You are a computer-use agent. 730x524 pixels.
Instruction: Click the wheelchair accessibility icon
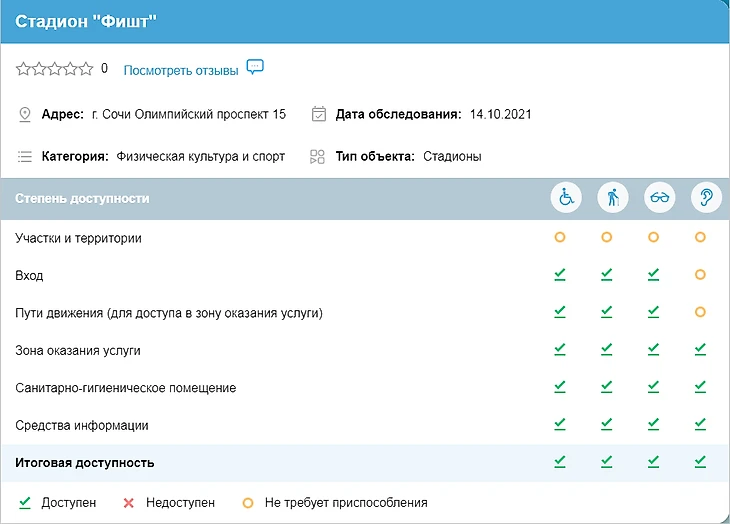tap(566, 198)
